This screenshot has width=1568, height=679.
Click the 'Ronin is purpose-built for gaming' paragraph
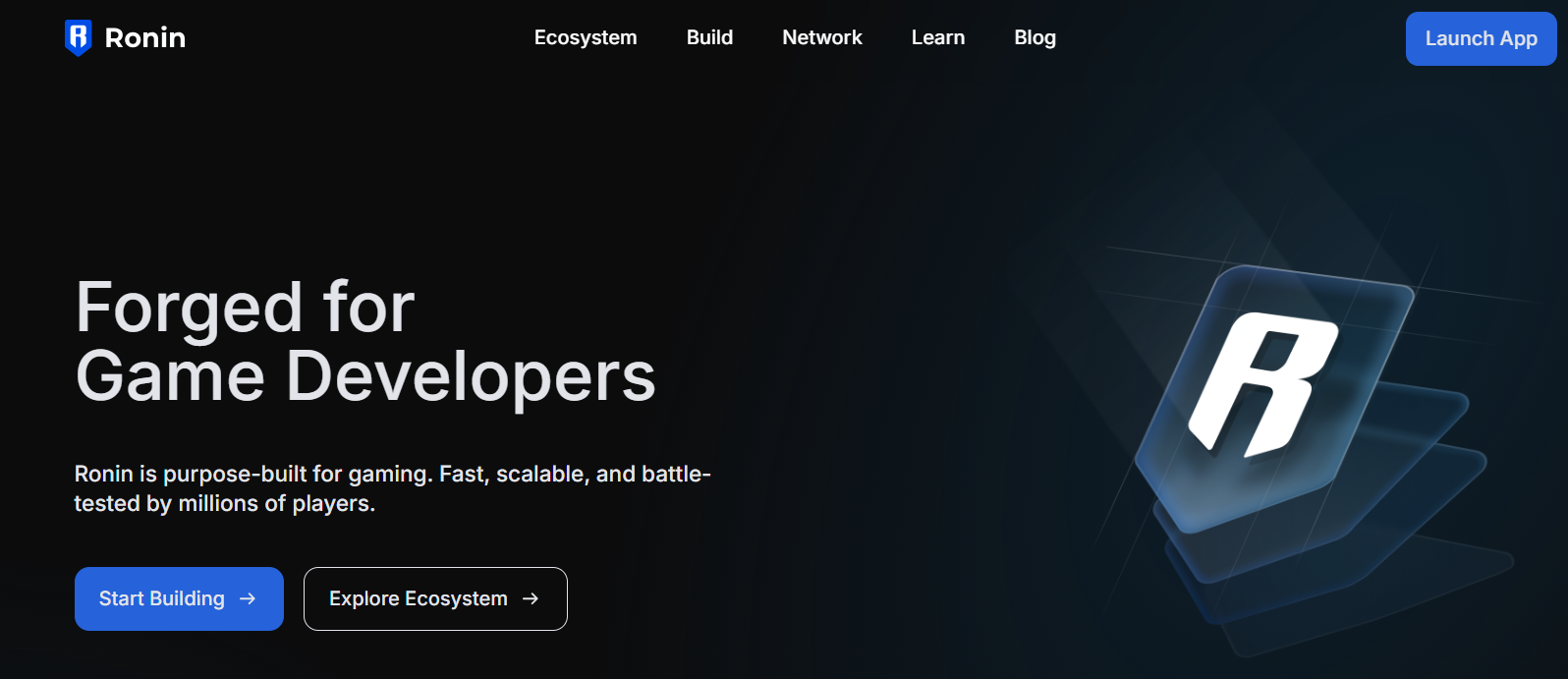[x=392, y=488]
